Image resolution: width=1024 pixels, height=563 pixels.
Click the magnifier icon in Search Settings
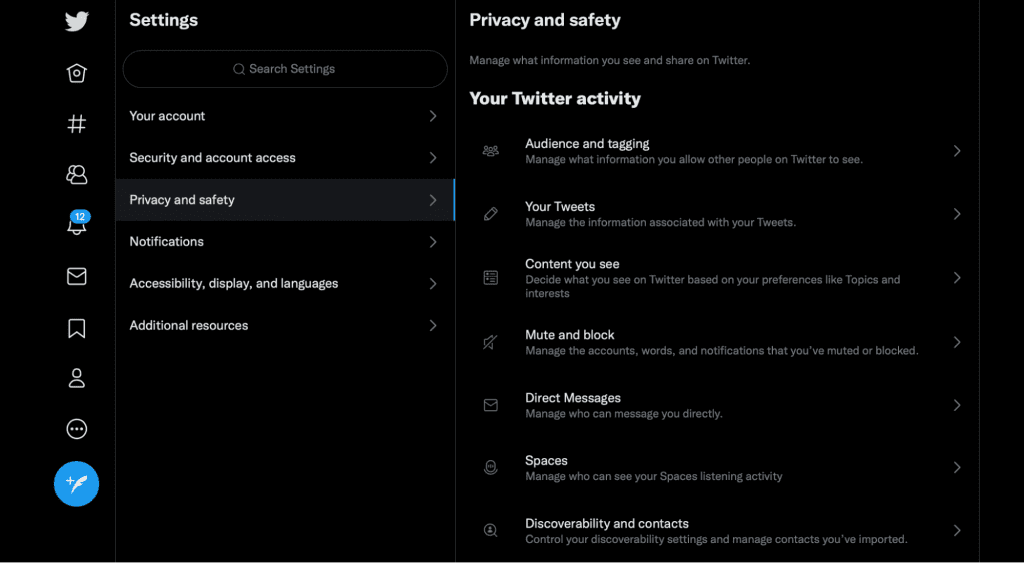point(239,69)
